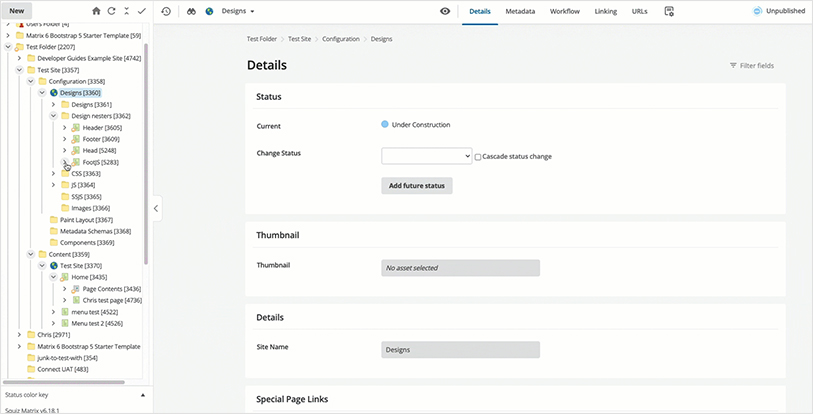Click the home icon above the asset tree
The height and width of the screenshot is (414, 813).
96,11
